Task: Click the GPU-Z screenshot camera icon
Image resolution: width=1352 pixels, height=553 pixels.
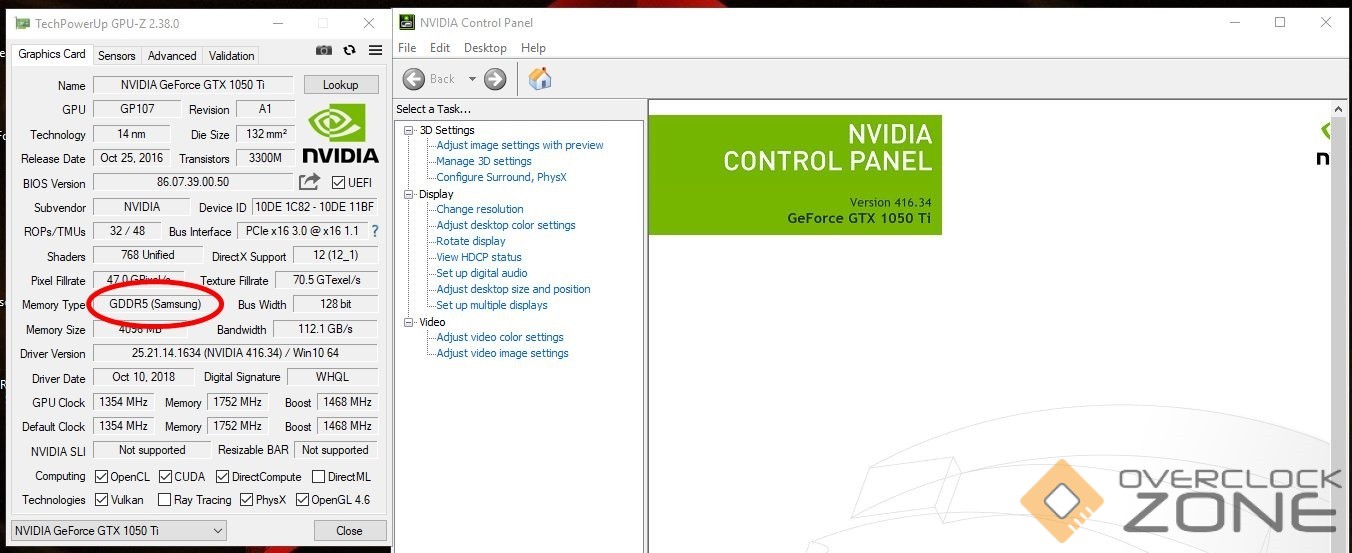Action: click(x=324, y=50)
